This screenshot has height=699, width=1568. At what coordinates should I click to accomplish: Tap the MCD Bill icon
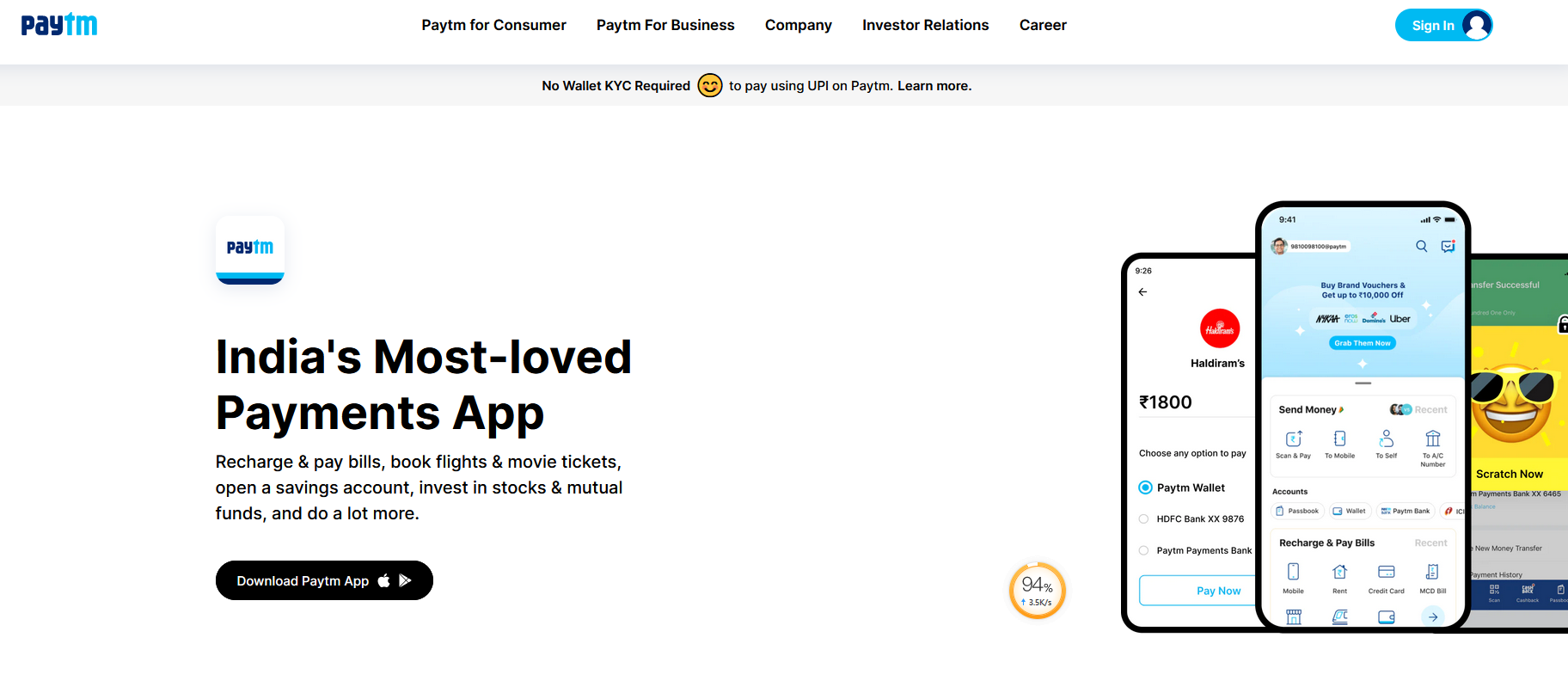1432,572
